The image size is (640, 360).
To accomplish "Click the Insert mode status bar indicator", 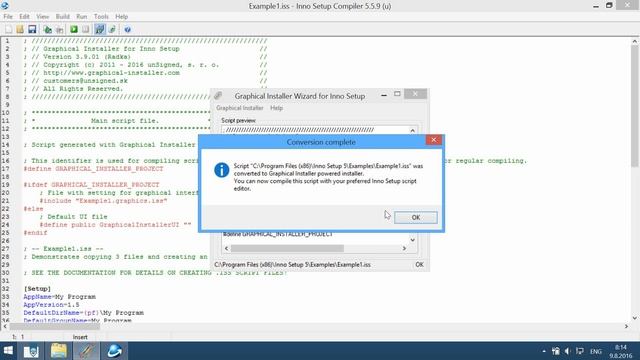I will tap(80, 337).
